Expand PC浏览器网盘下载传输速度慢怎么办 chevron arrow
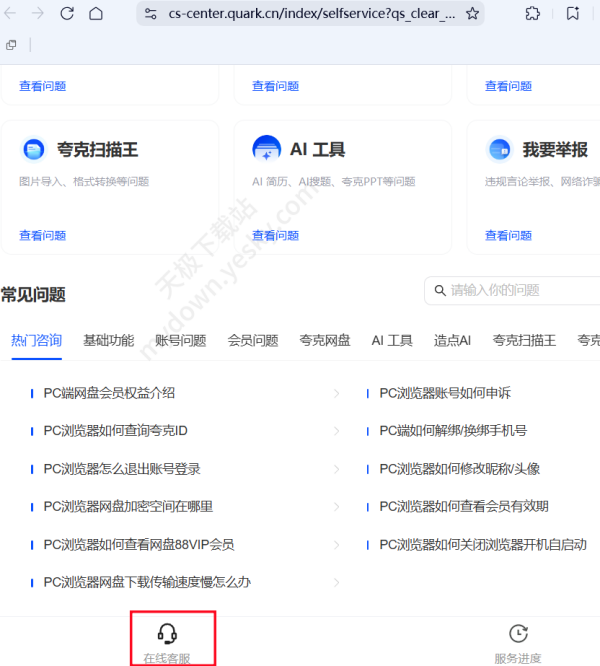Image resolution: width=600 pixels, height=666 pixels. 336,582
